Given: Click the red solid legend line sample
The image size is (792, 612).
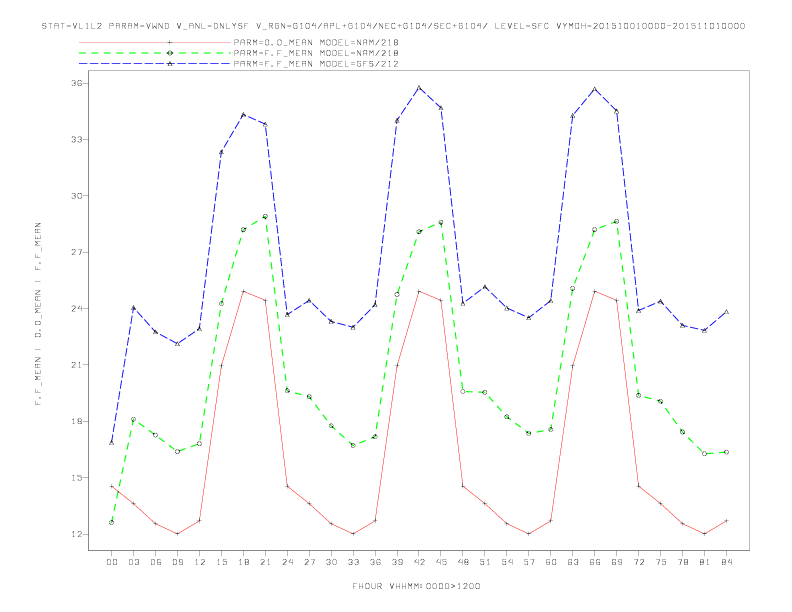Looking at the screenshot, I should (155, 42).
